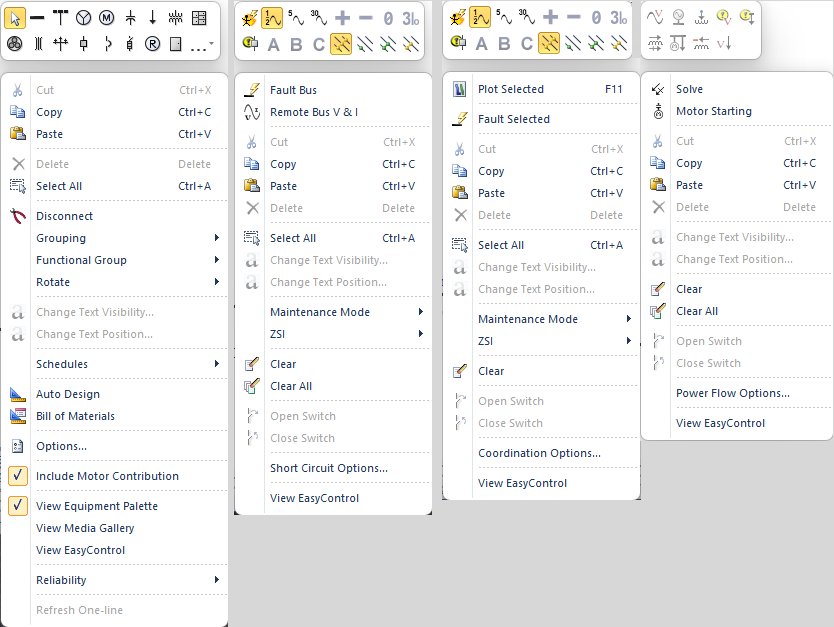Click the two-winding transformer circle icon in palette
The width and height of the screenshot is (834, 627).
[84, 18]
